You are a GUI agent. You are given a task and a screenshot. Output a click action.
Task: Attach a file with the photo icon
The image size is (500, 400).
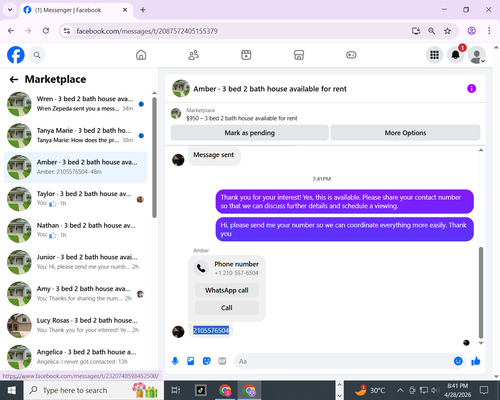pyautogui.click(x=191, y=361)
